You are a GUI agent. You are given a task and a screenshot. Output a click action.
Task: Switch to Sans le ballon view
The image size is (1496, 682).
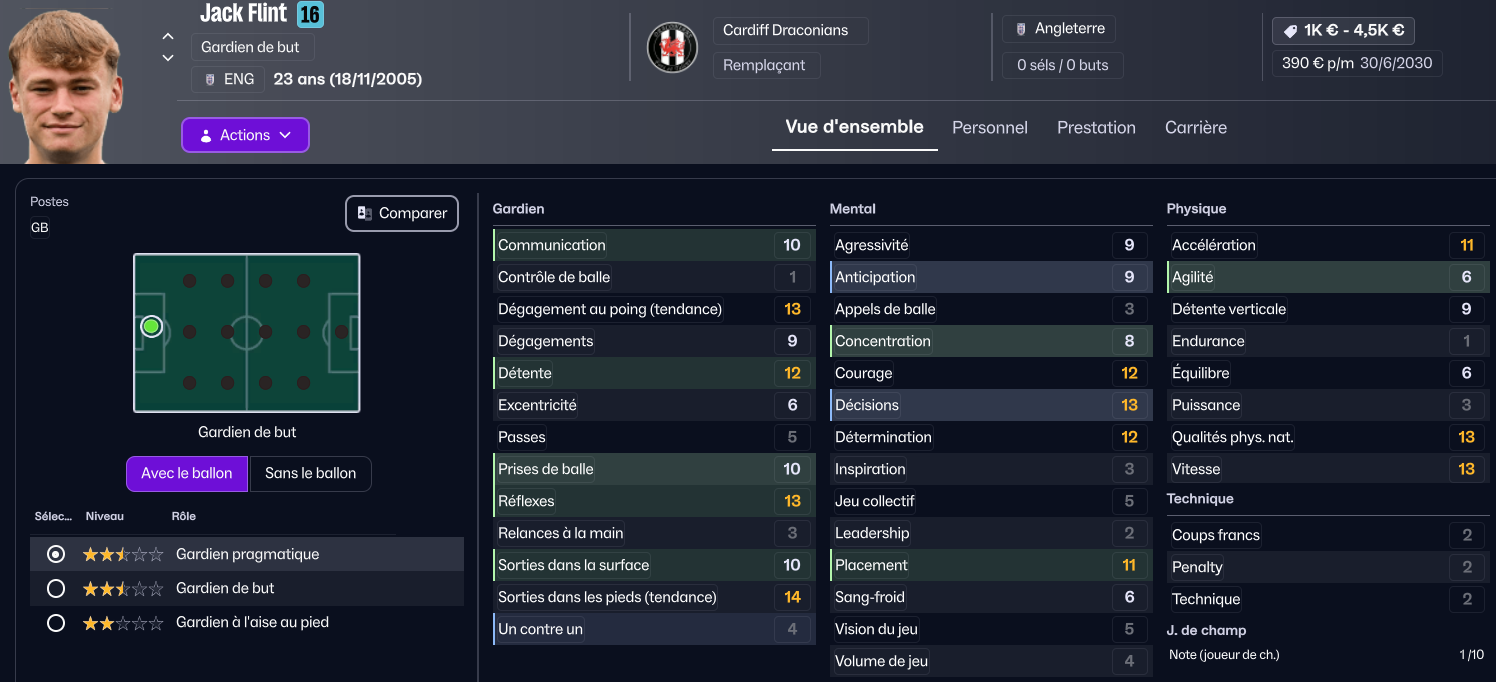[310, 474]
